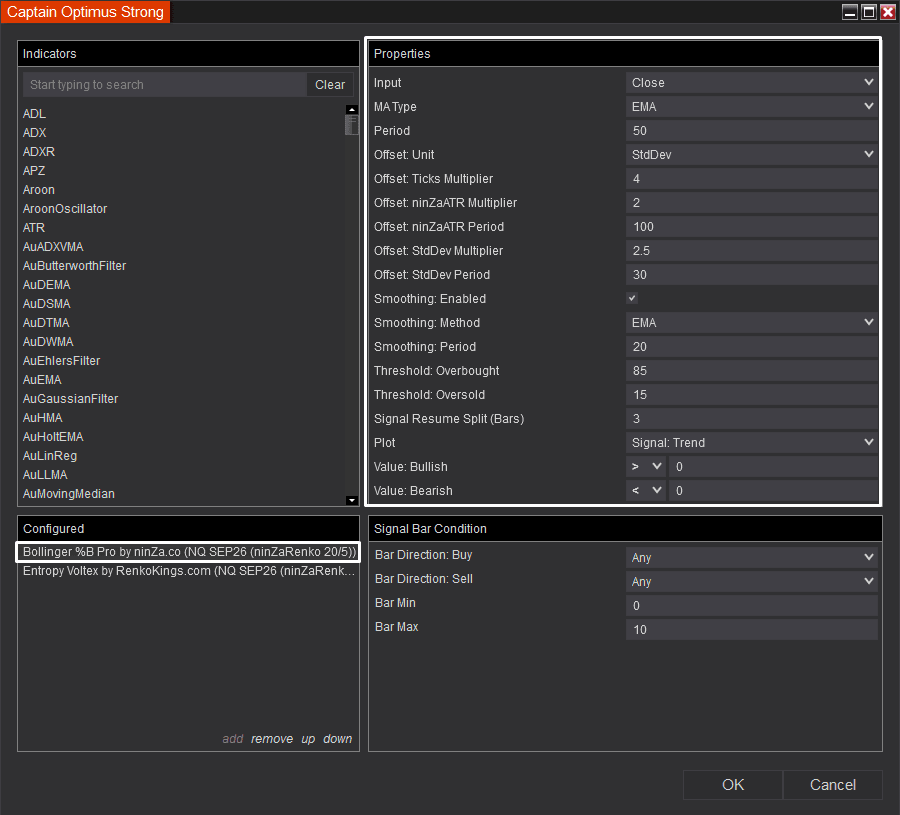The image size is (900, 815).
Task: Open the Smoothing: Method dropdown
Action: (x=751, y=323)
